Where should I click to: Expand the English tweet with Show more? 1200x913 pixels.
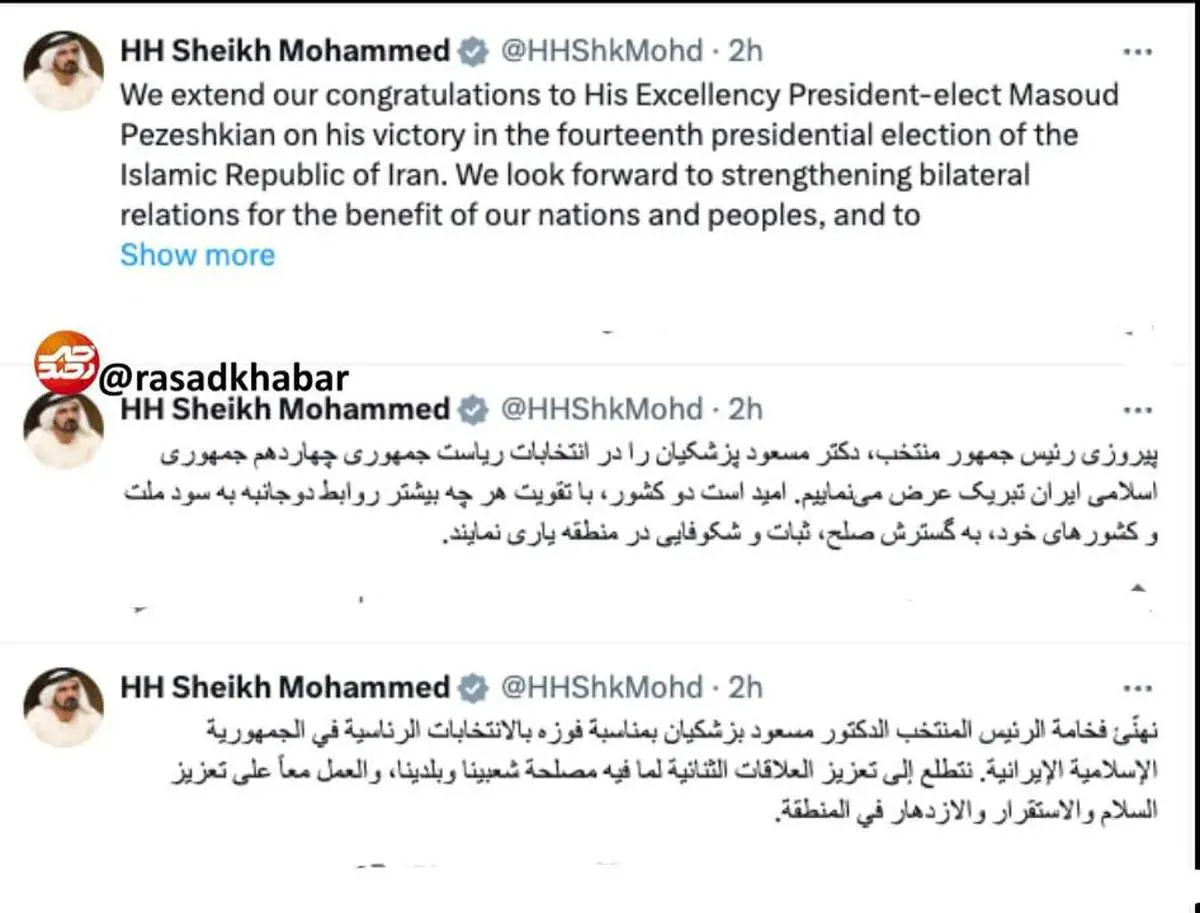[197, 255]
